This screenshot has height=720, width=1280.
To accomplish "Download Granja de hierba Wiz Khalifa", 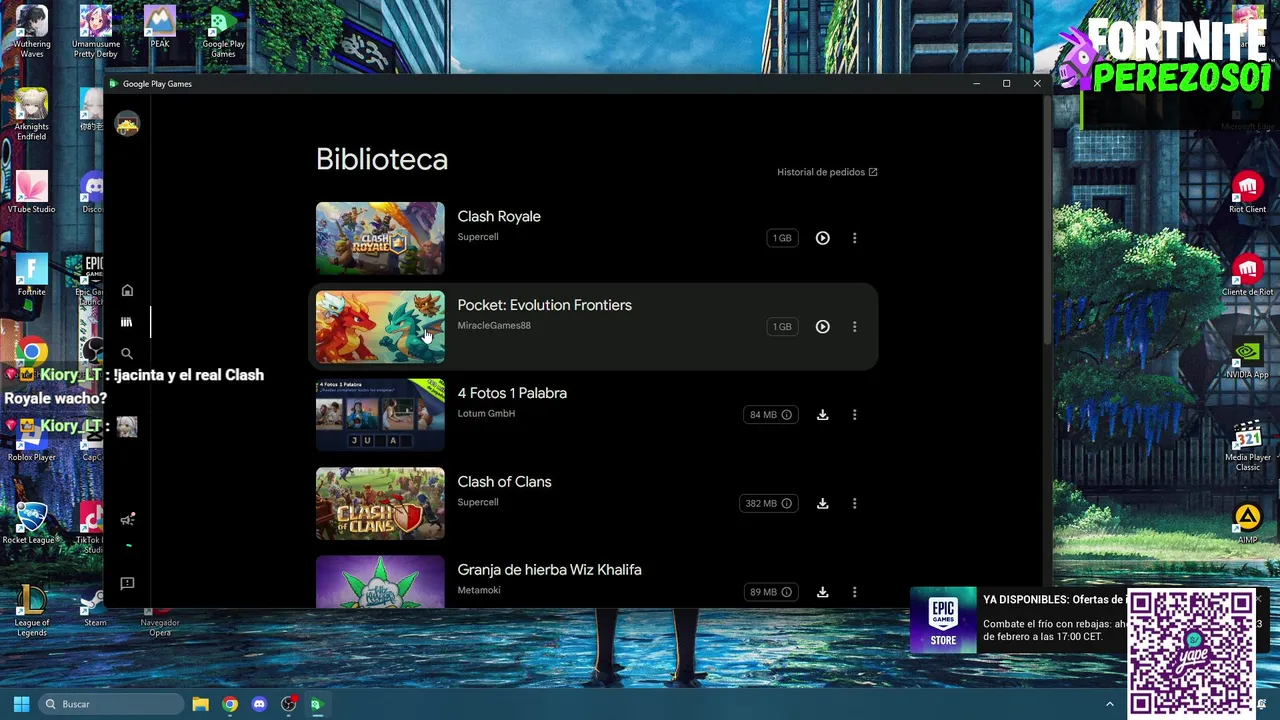I will tap(822, 592).
